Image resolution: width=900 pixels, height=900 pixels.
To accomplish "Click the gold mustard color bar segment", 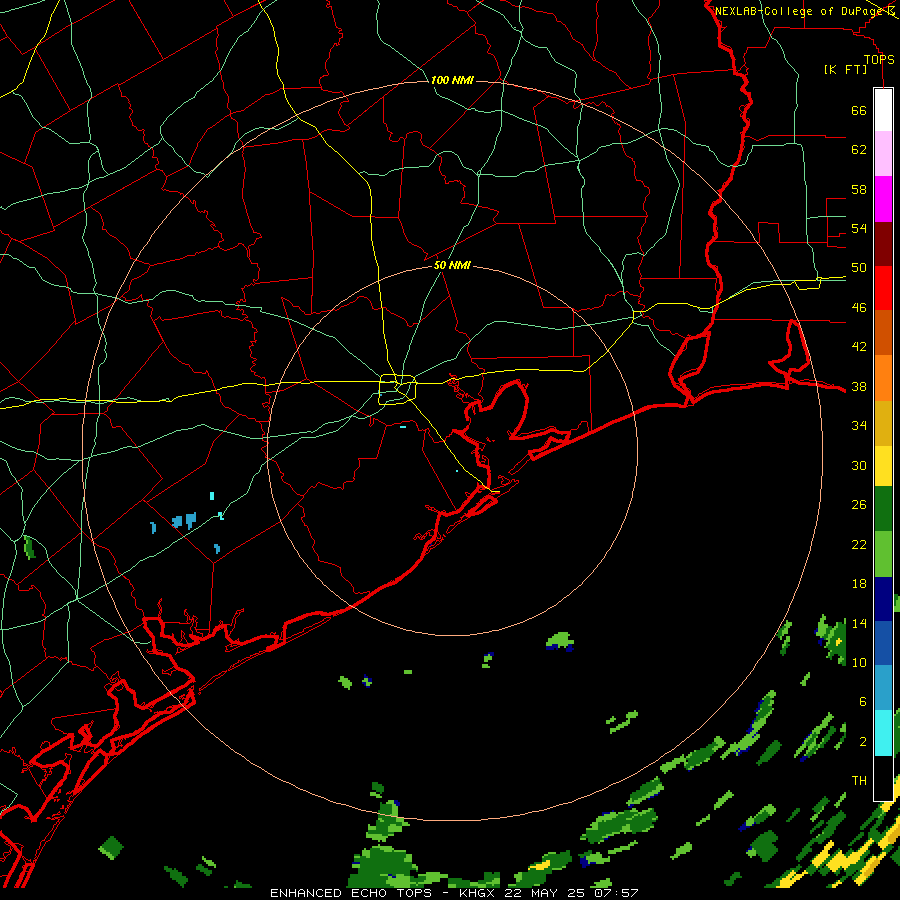I will click(883, 423).
